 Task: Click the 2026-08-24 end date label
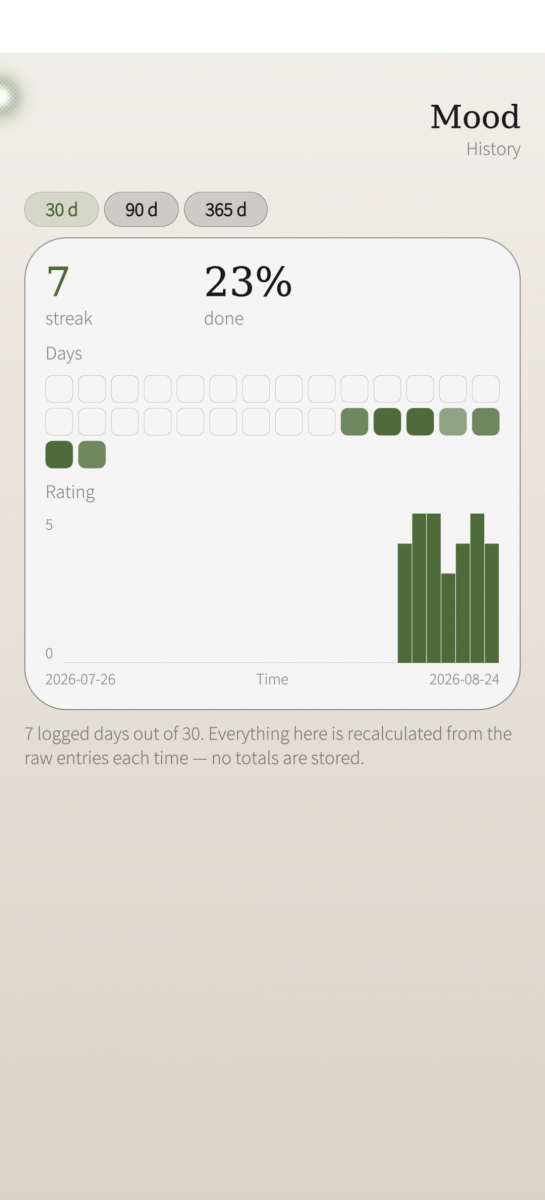click(464, 679)
